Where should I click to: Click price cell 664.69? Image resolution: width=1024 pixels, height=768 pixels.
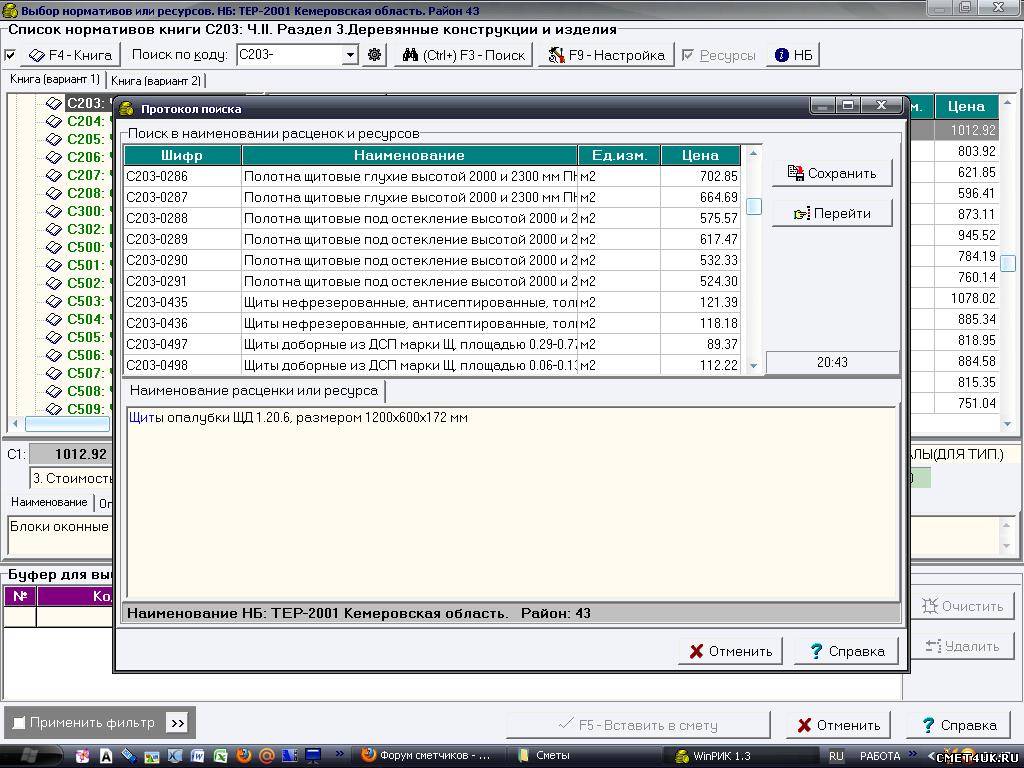pyautogui.click(x=700, y=197)
